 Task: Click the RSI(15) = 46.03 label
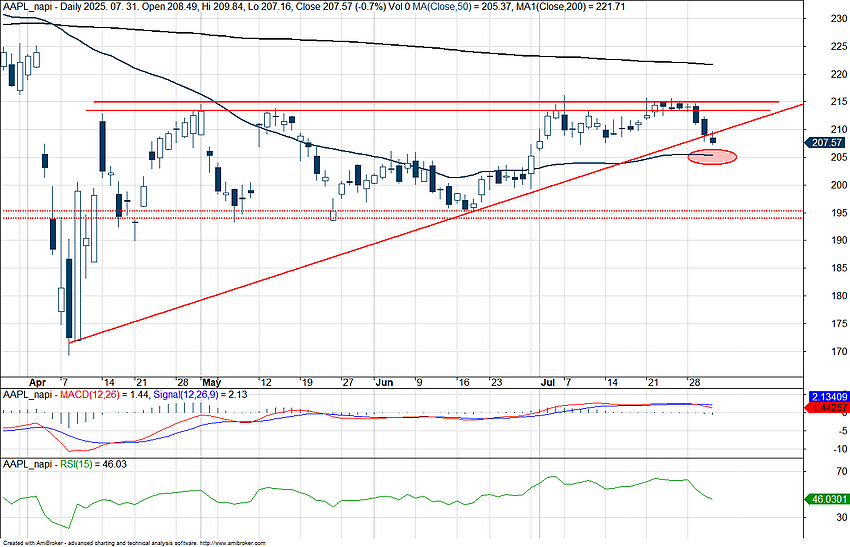[93, 464]
